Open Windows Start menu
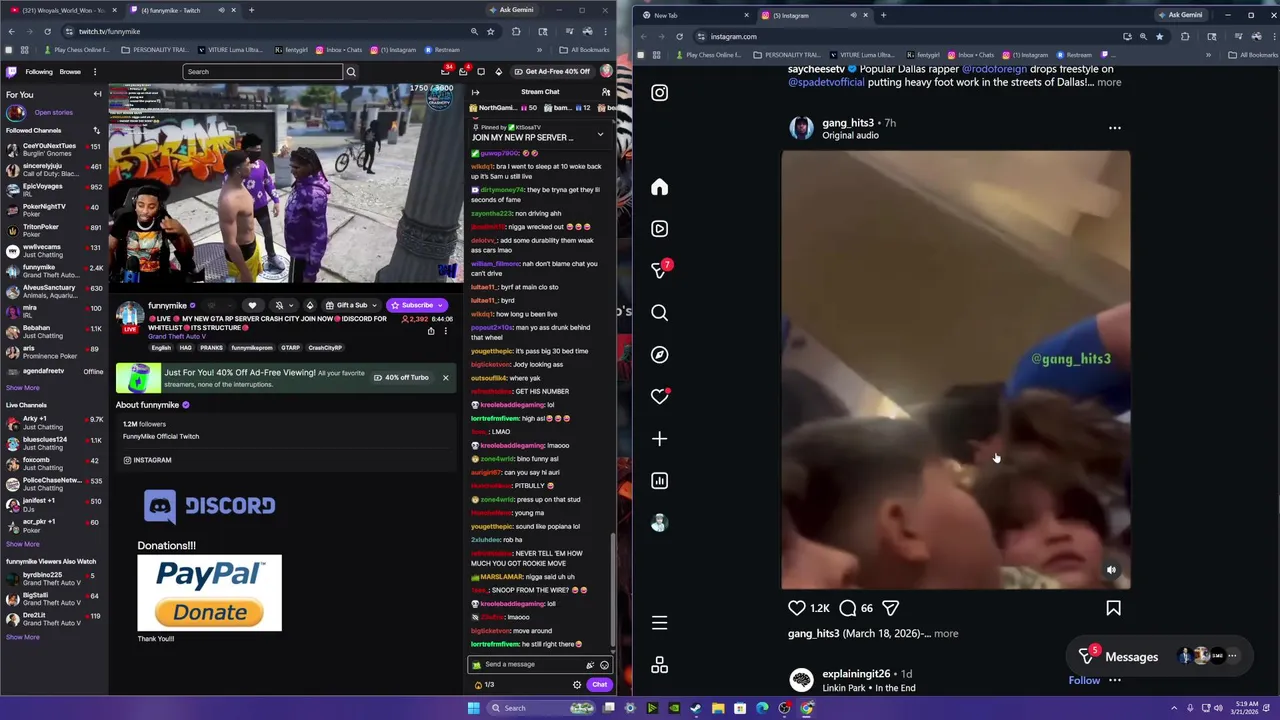This screenshot has width=1280, height=720. point(473,708)
